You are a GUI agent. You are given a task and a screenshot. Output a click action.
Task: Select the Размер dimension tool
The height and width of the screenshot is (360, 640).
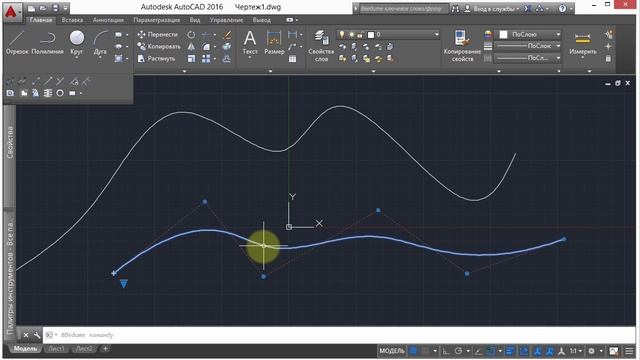[x=274, y=42]
